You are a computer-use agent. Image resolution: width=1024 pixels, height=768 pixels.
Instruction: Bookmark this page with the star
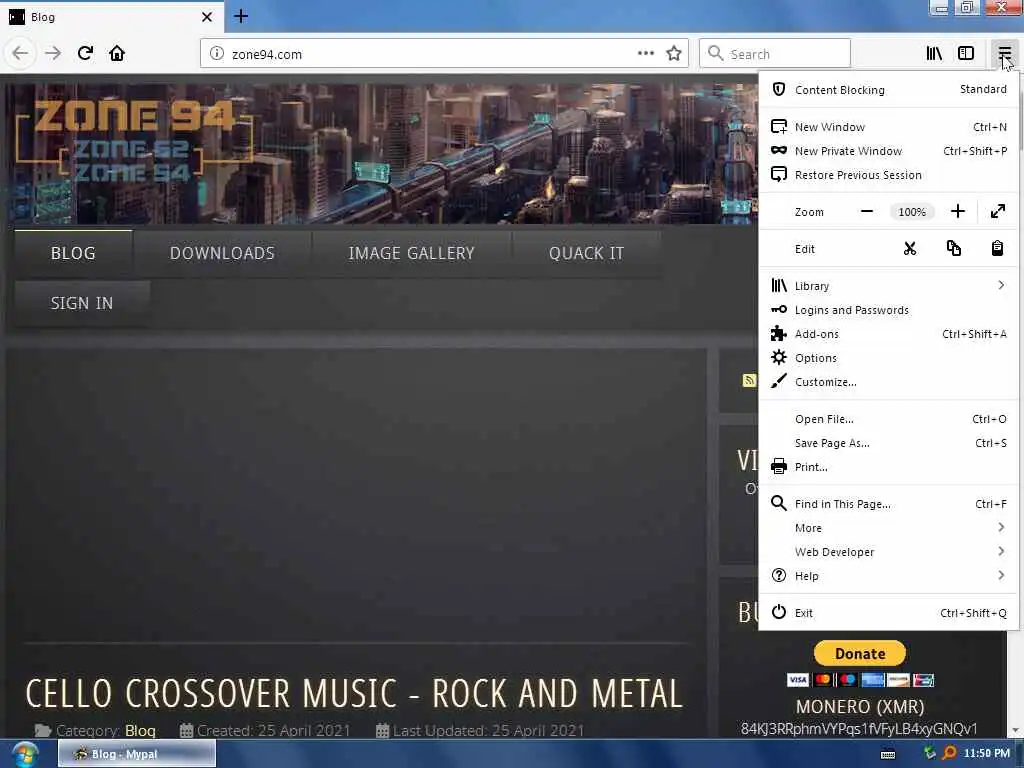674,54
